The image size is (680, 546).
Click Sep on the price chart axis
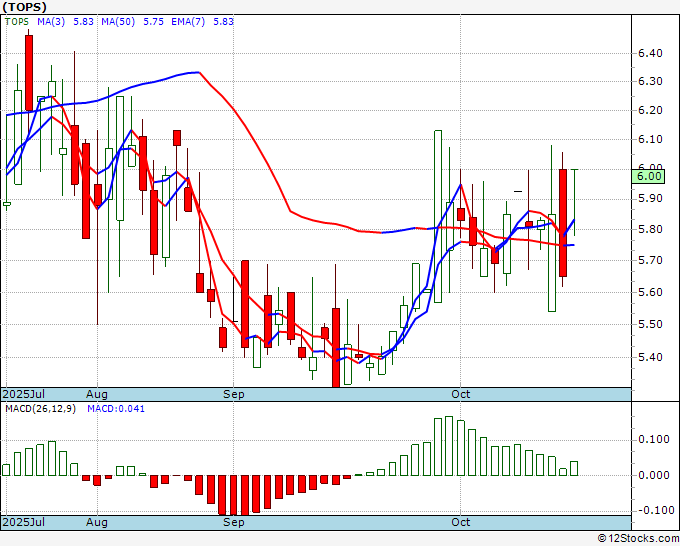(234, 394)
